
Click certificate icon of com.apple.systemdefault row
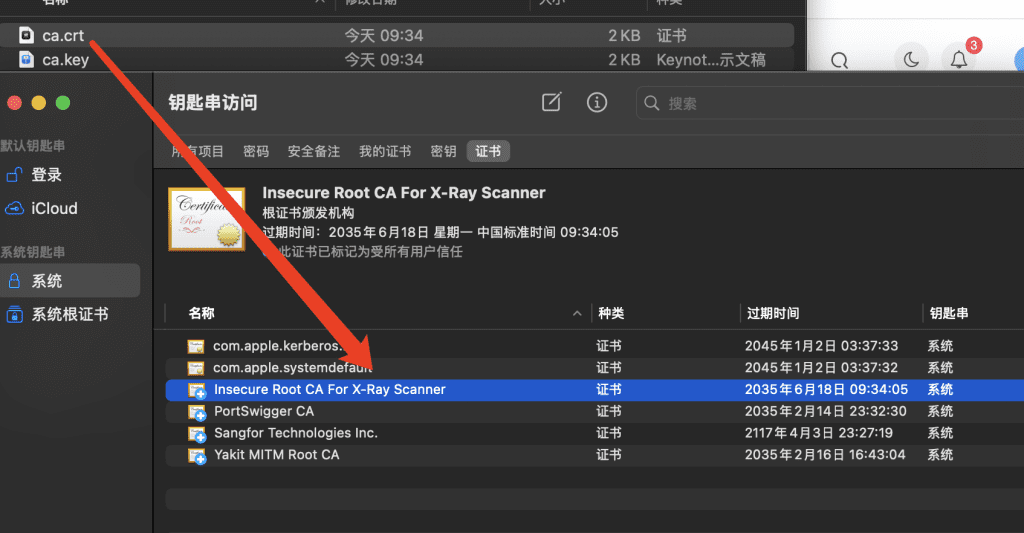point(196,368)
